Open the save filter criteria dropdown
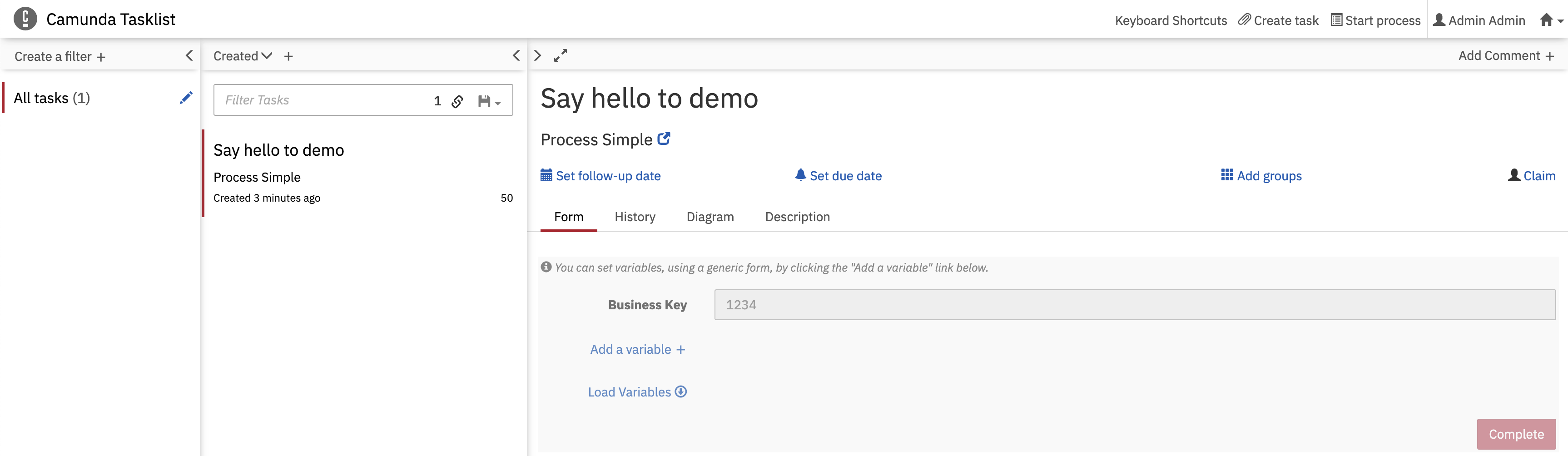The width and height of the screenshot is (1568, 456). (x=489, y=101)
